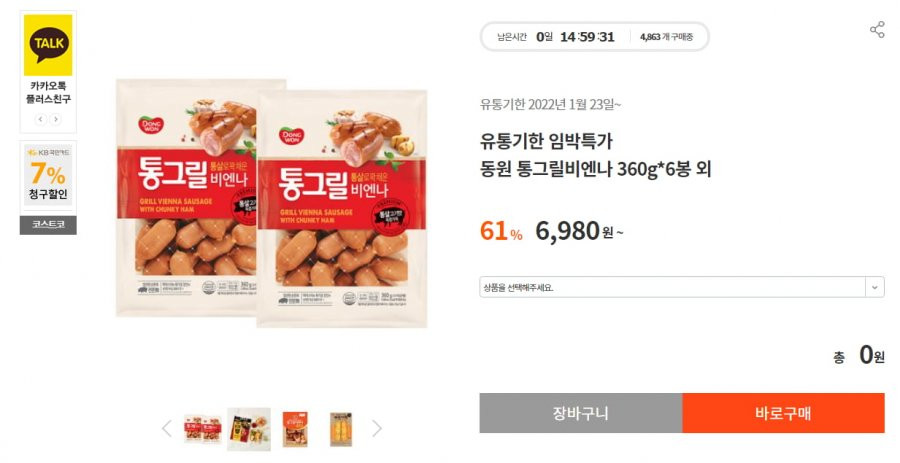Click the product title 동원 통그릴비엔나

[x=595, y=169]
